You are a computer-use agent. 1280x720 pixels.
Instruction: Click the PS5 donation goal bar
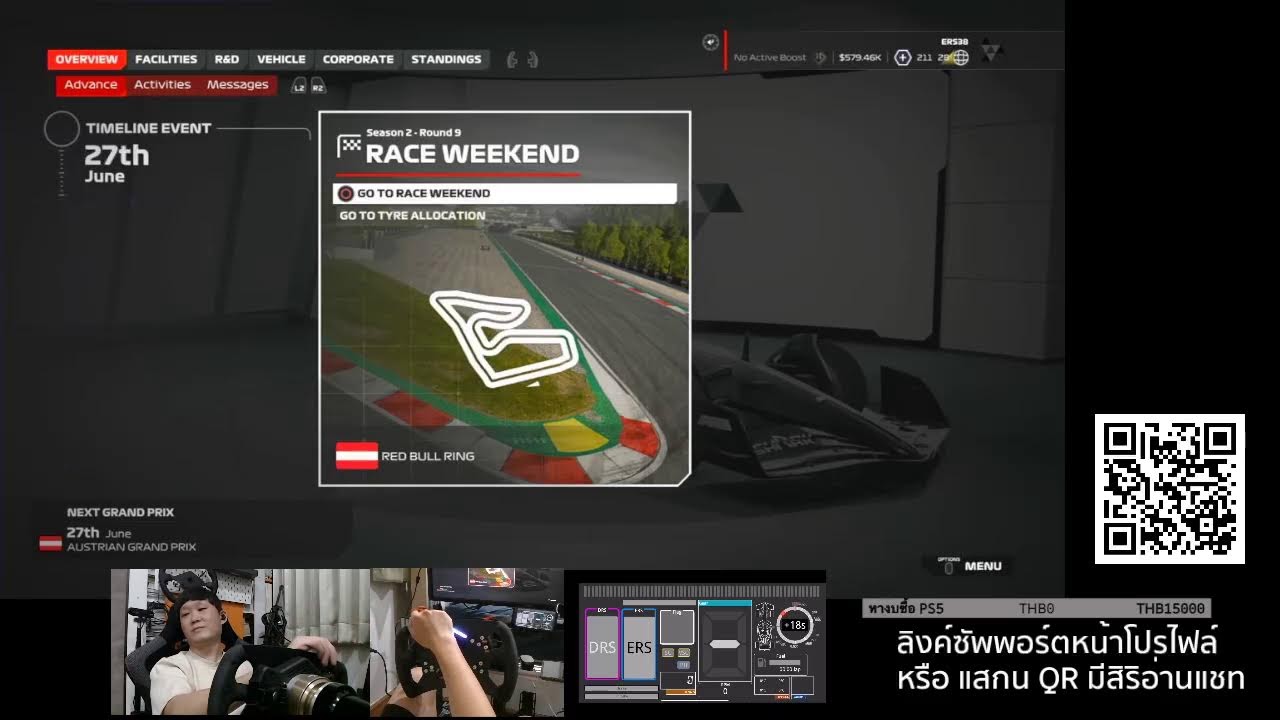tap(1037, 608)
